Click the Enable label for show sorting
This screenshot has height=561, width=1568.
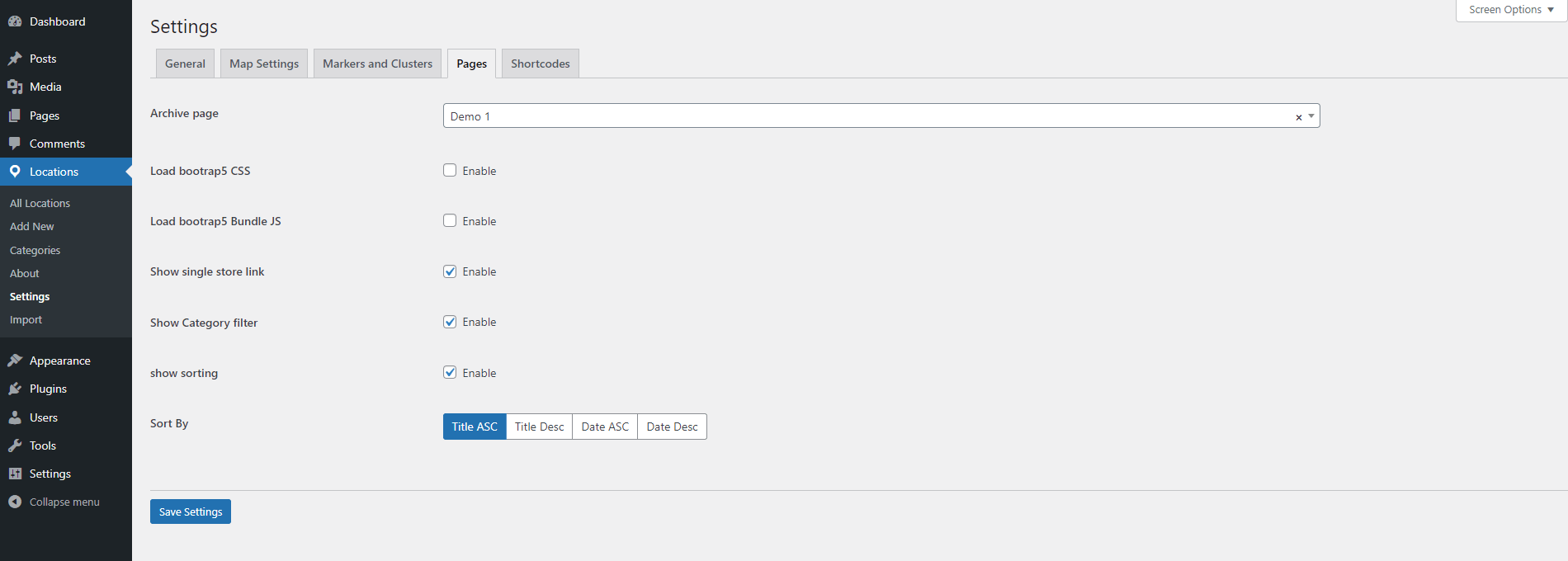479,373
